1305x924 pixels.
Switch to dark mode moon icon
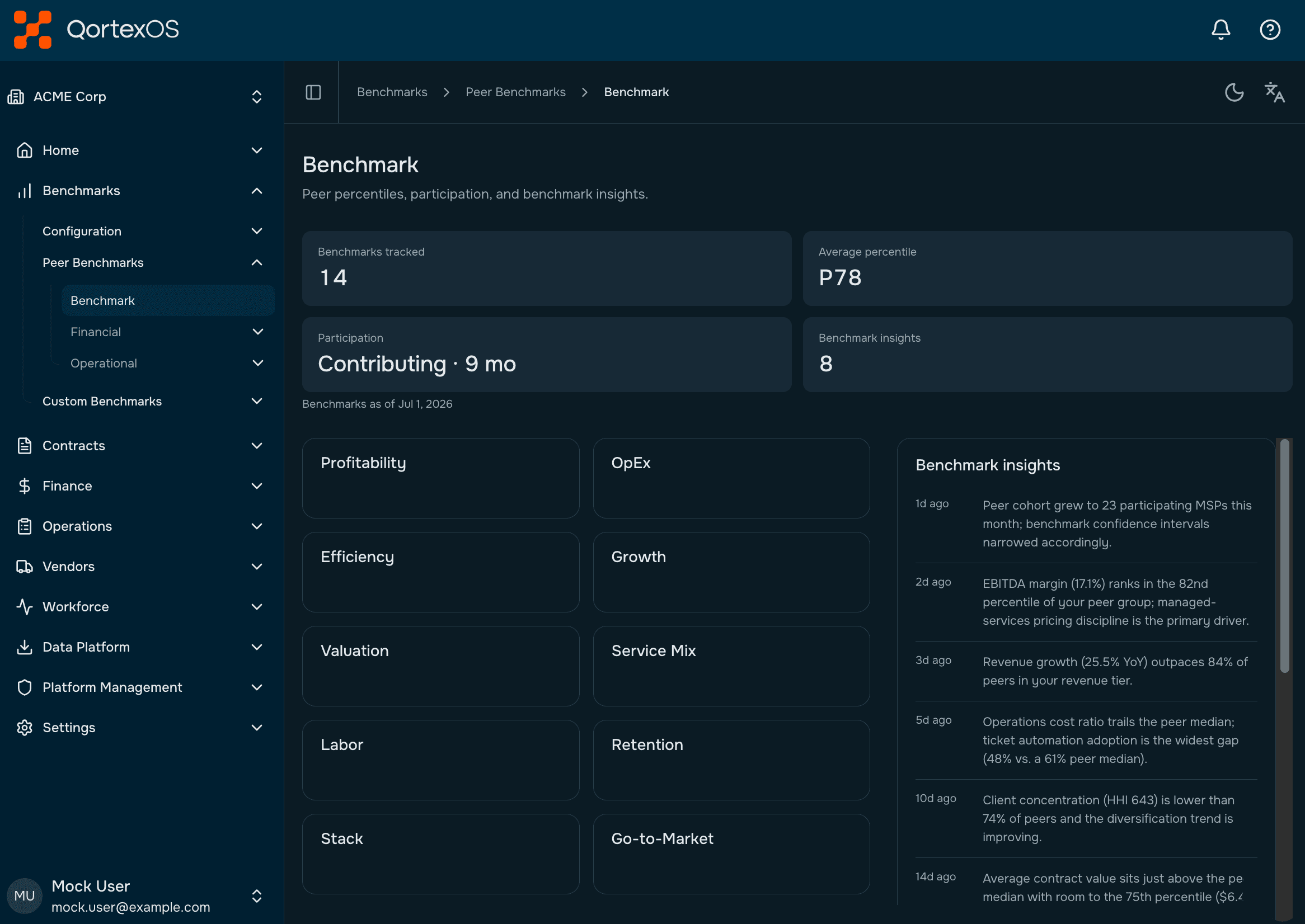[1234, 92]
